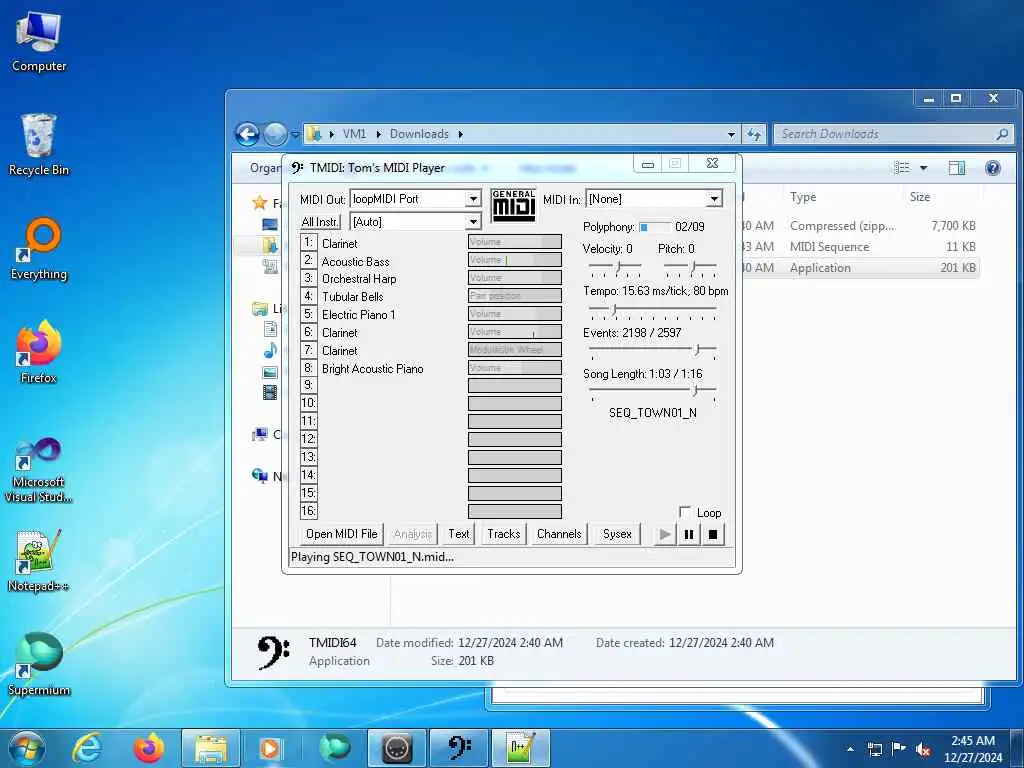Click the grayed-out Play button
Viewport: 1024px width, 768px height.
664,534
